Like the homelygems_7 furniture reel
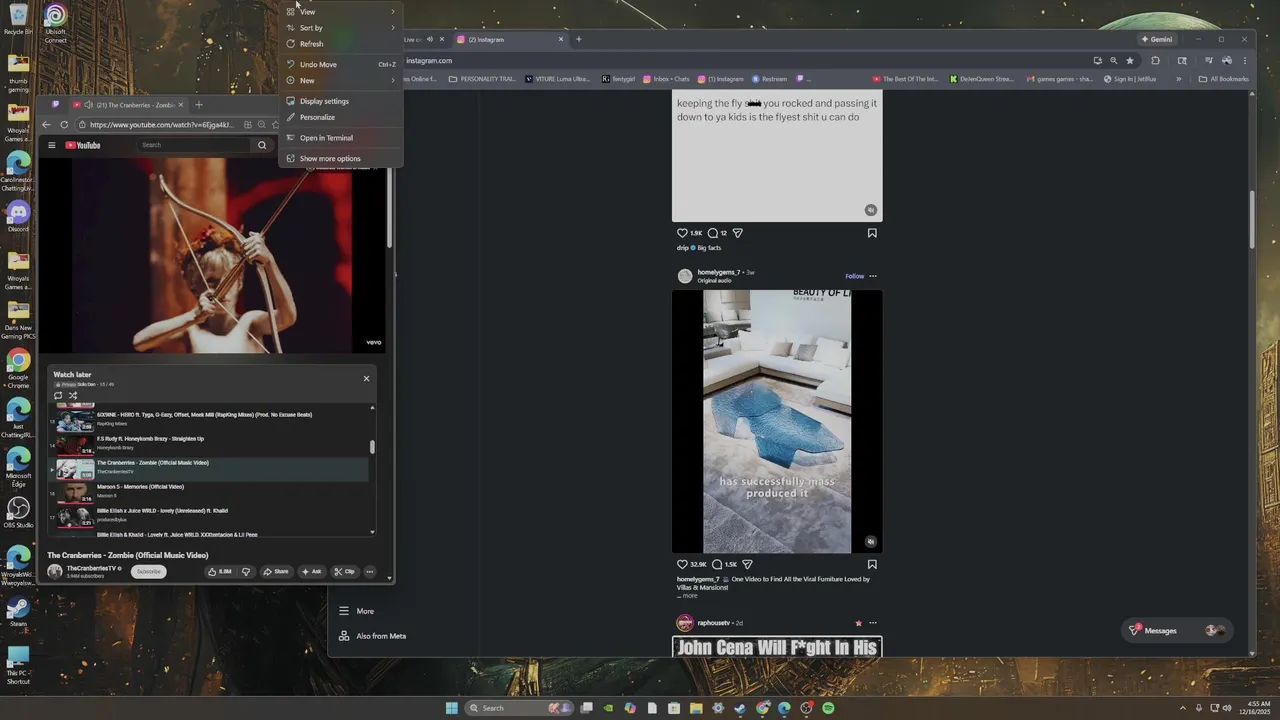This screenshot has height=720, width=1280. [x=683, y=564]
